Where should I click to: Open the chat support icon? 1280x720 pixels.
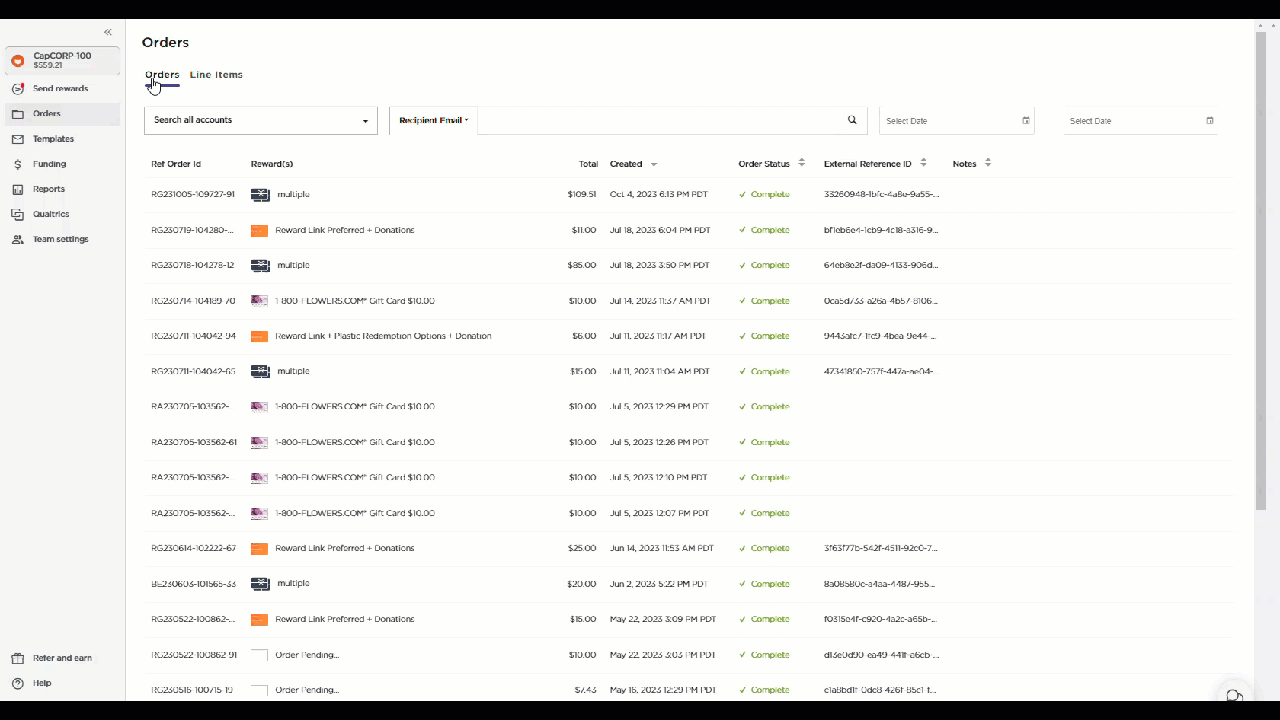[1234, 696]
